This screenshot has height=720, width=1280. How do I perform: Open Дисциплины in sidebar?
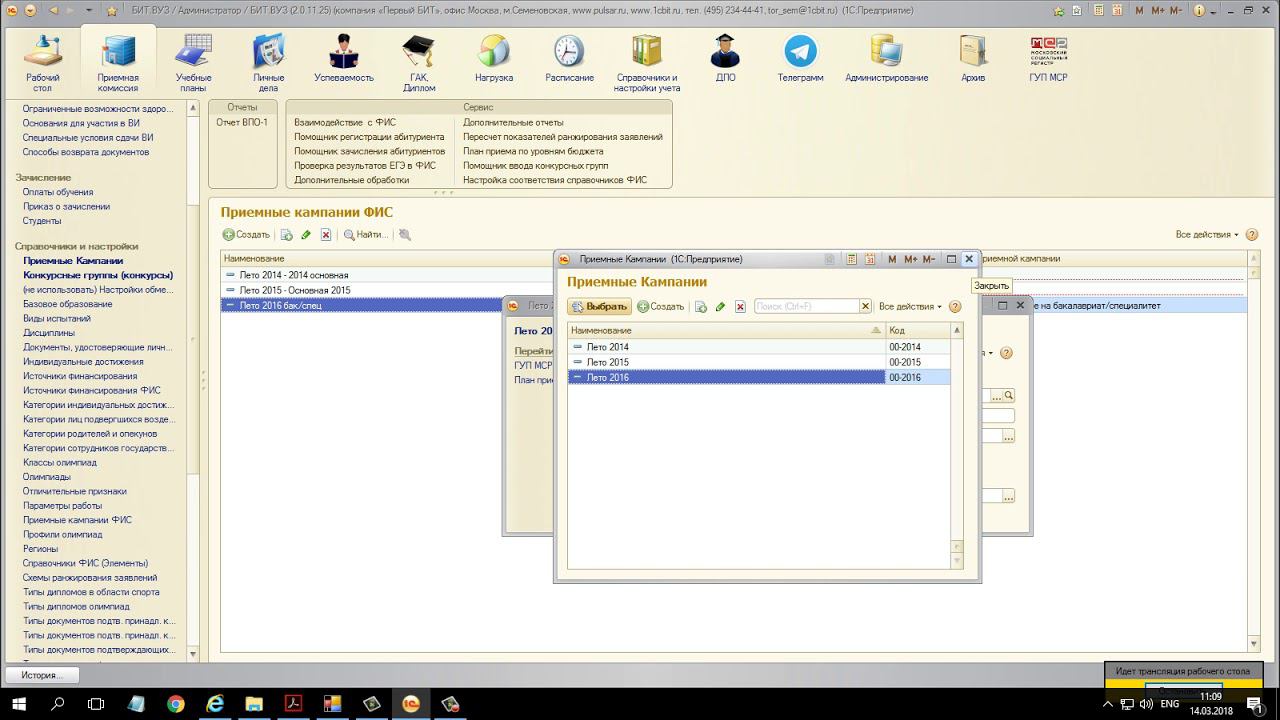tap(49, 333)
